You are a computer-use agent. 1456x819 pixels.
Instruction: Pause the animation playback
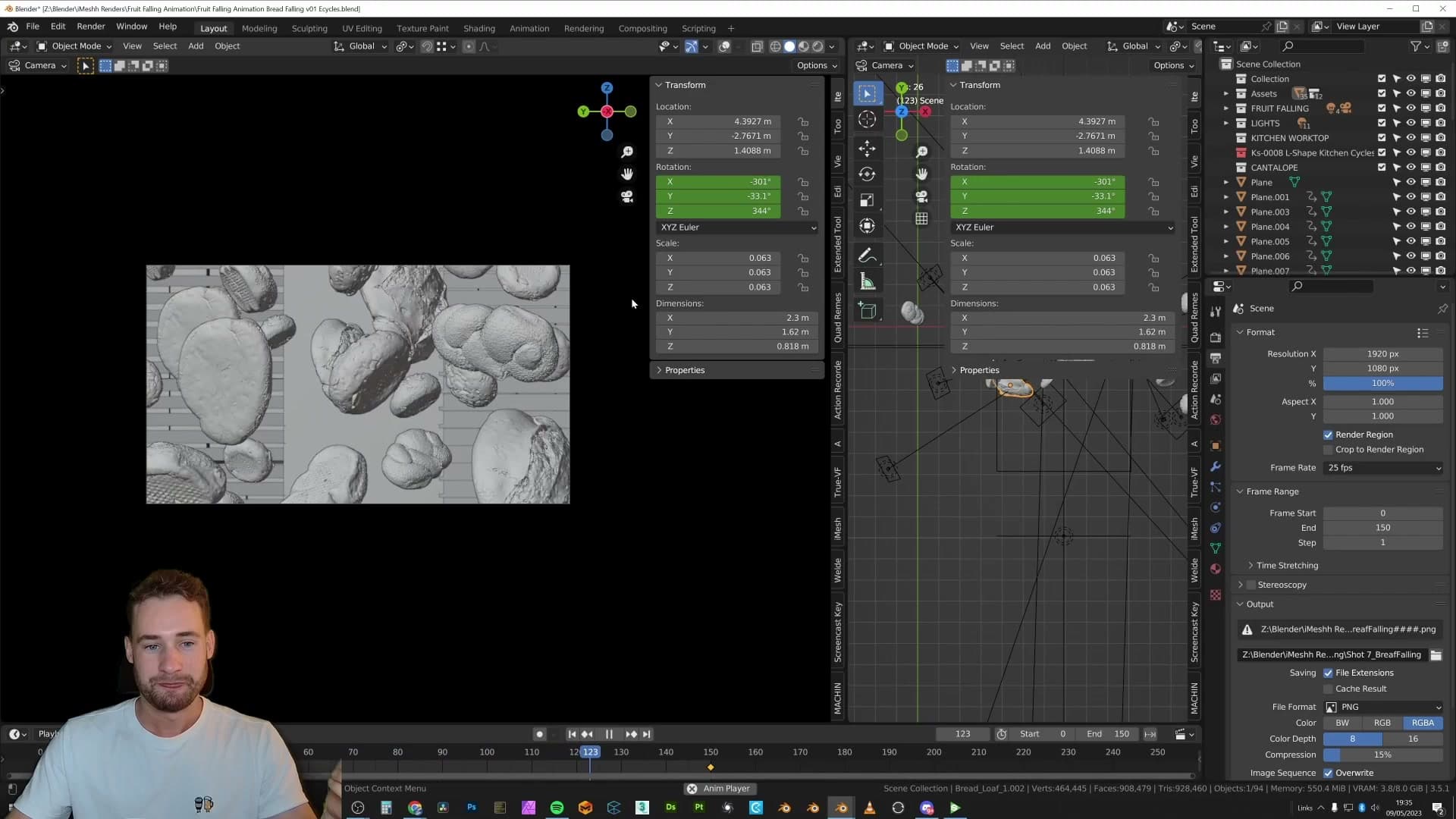[608, 734]
